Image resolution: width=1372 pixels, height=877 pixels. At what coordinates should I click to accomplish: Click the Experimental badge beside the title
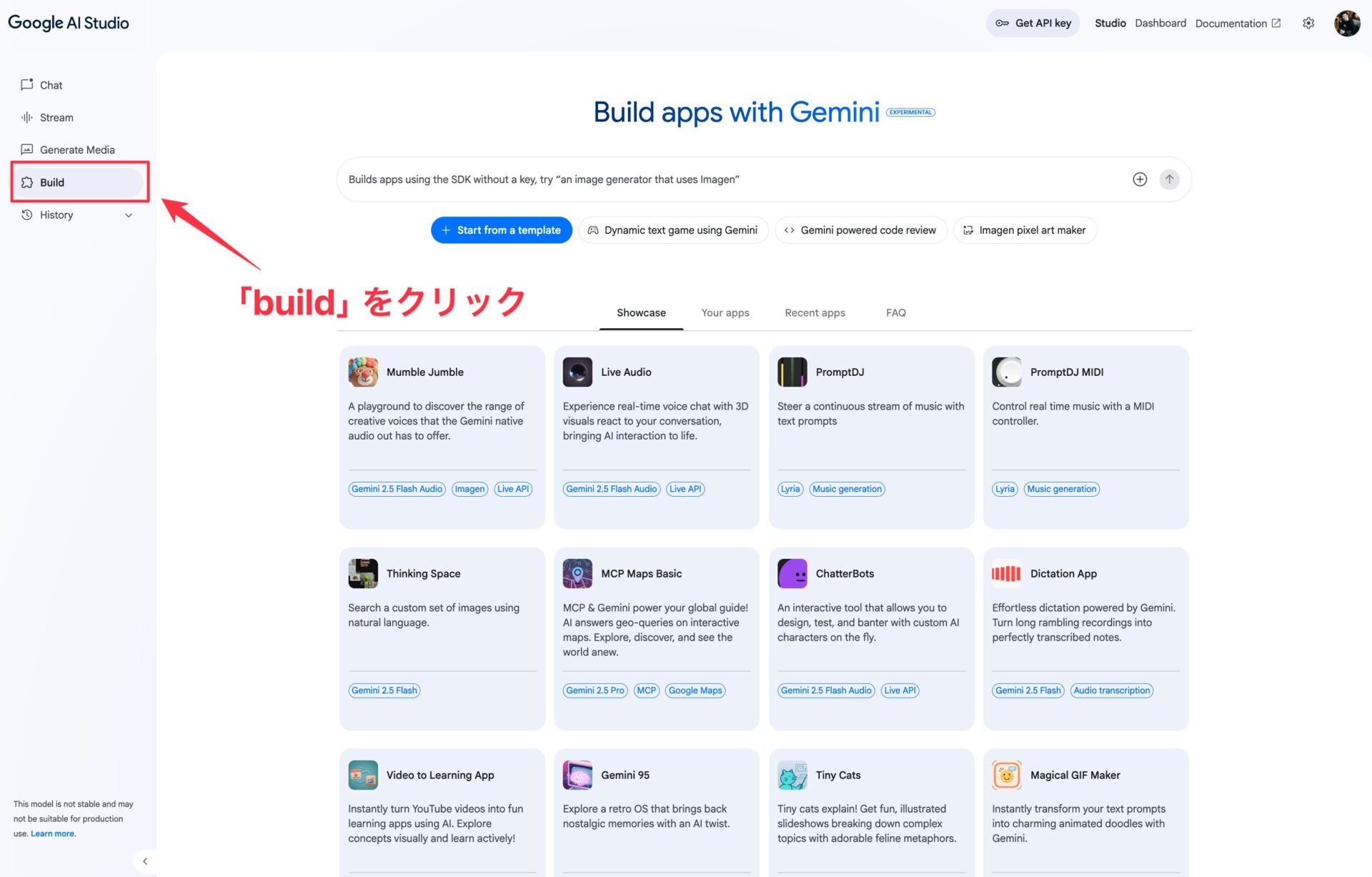pos(910,112)
